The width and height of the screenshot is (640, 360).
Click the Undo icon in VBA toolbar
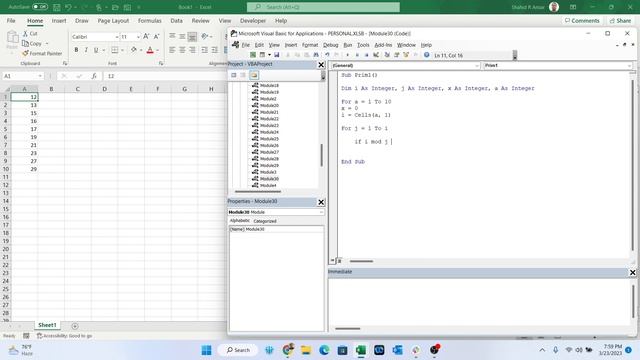click(327, 55)
